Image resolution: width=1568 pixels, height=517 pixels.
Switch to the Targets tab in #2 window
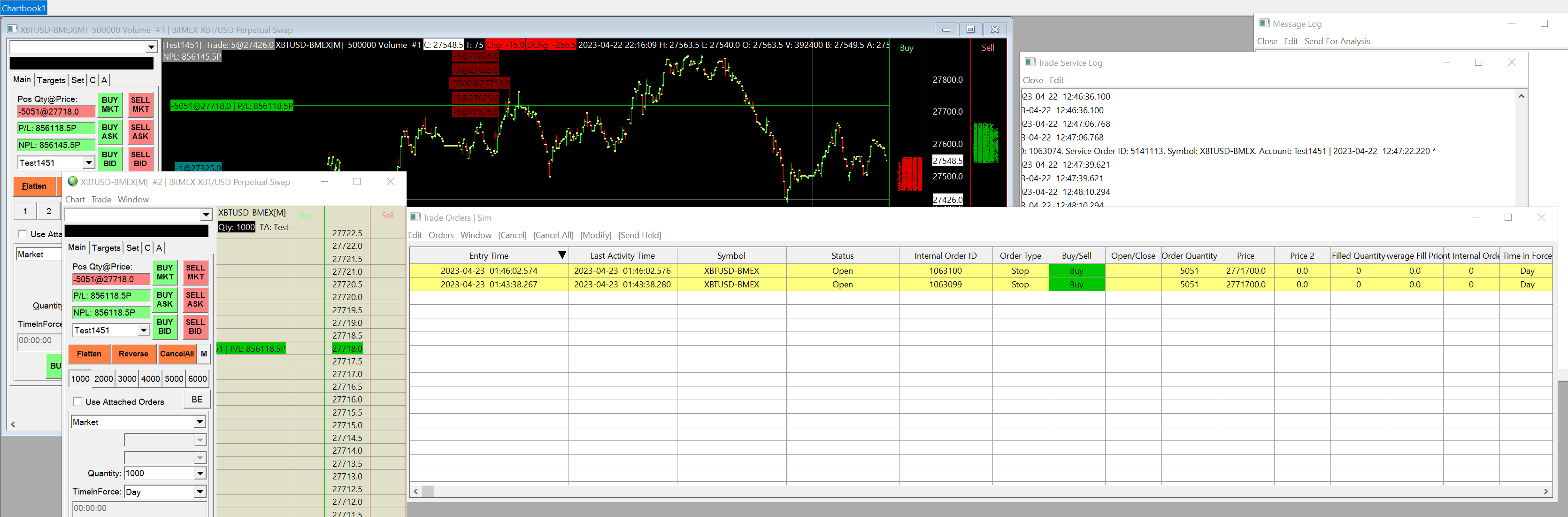[106, 247]
